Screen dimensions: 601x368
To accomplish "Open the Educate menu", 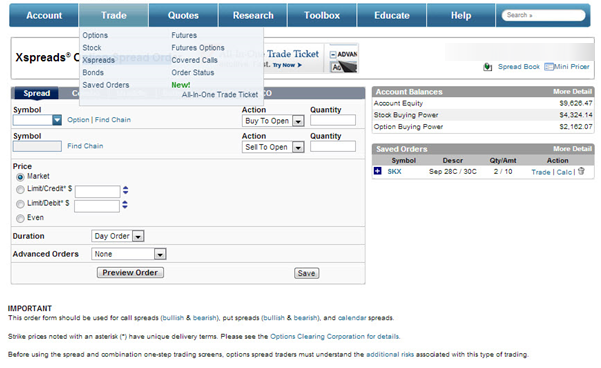I will click(392, 15).
